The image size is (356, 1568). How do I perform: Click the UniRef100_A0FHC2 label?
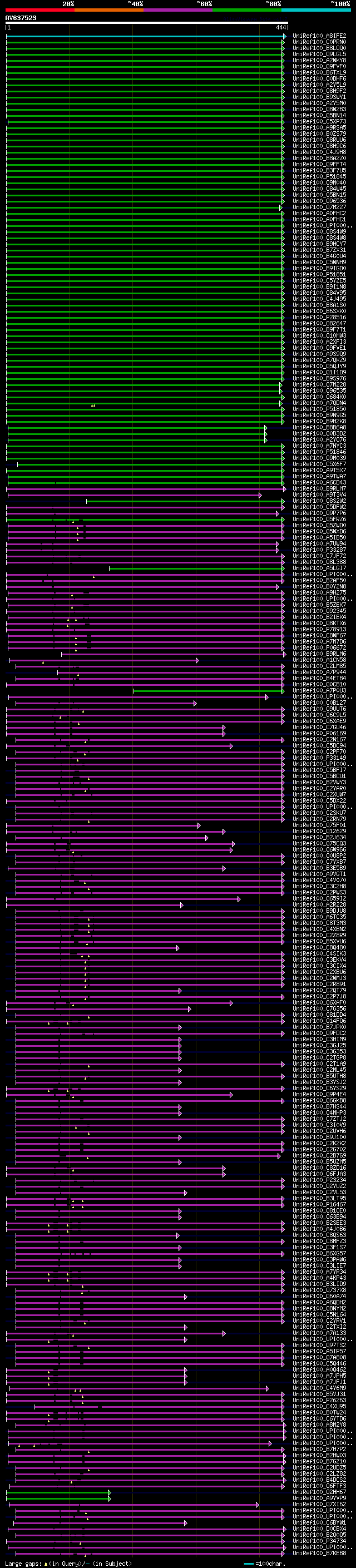(319, 213)
